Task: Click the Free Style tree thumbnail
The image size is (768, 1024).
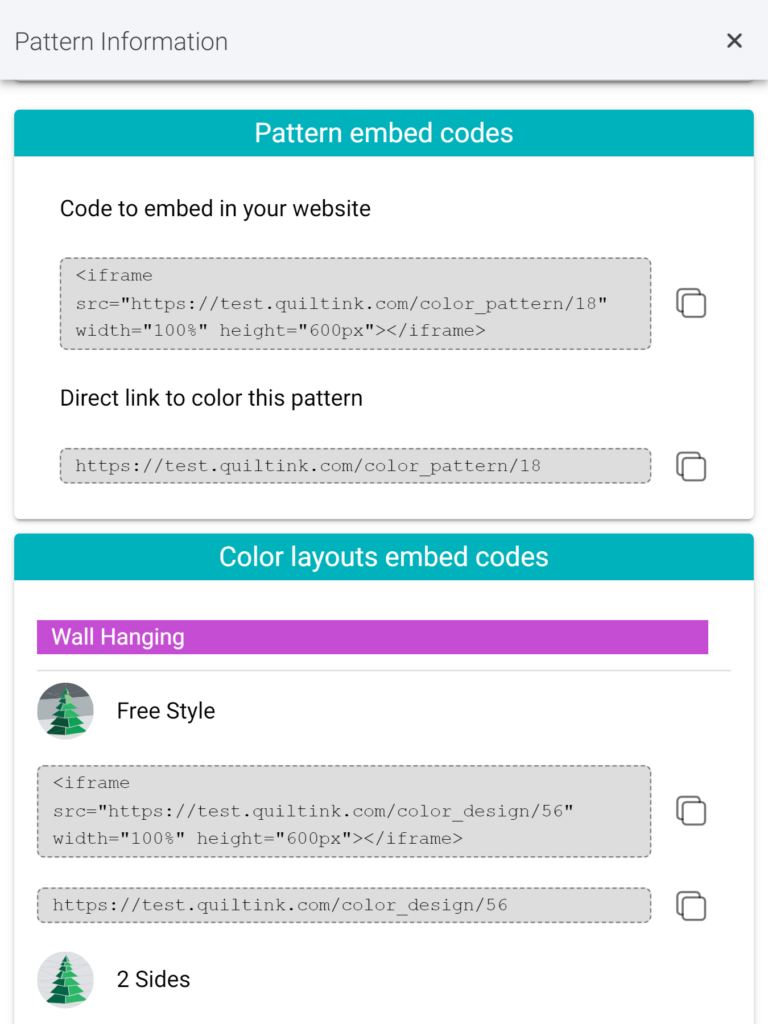Action: [65, 711]
